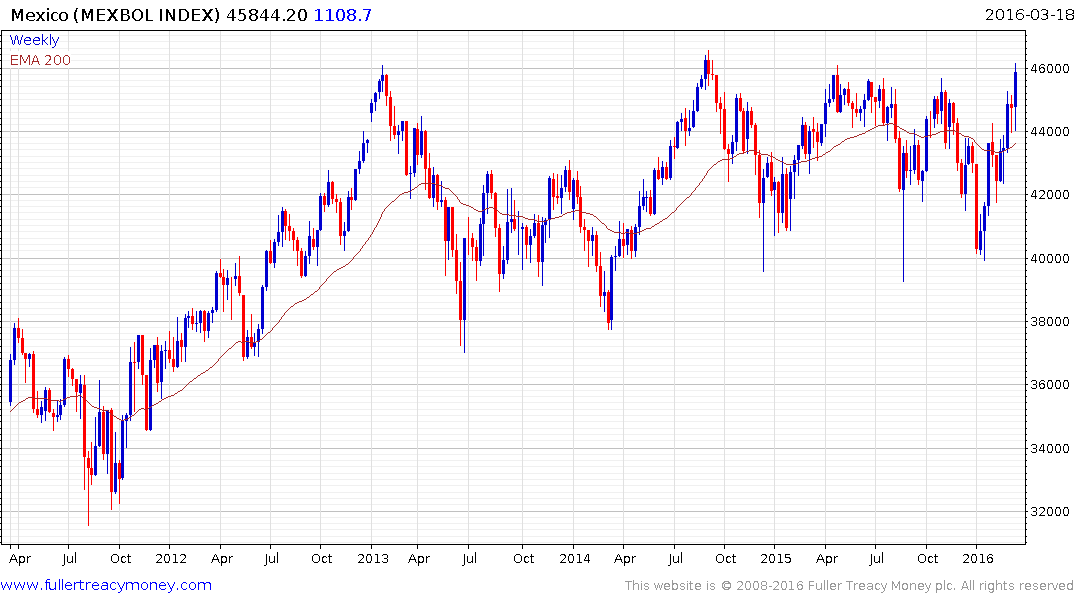Viewport: 1075px width, 600px height.
Task: Click the 'Weekly' interval label
Action: (34, 40)
